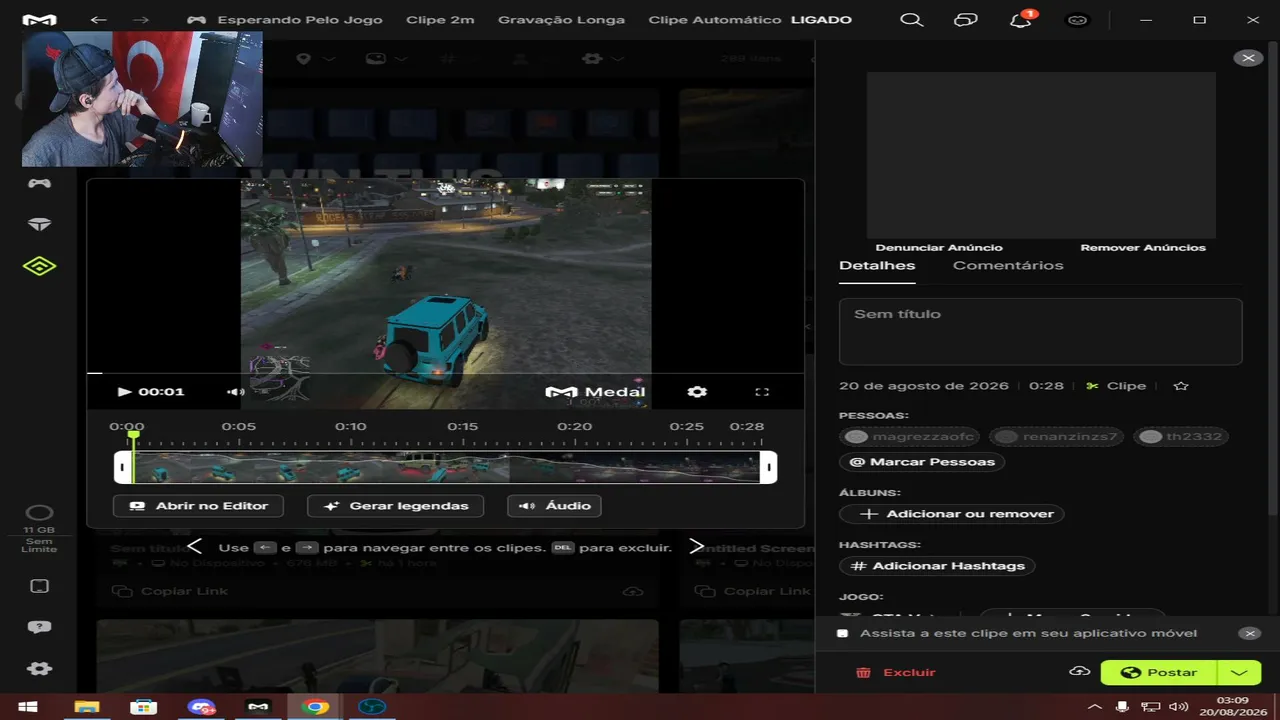
Task: Click the diamond premium icon in the sidebar
Action: (39, 224)
